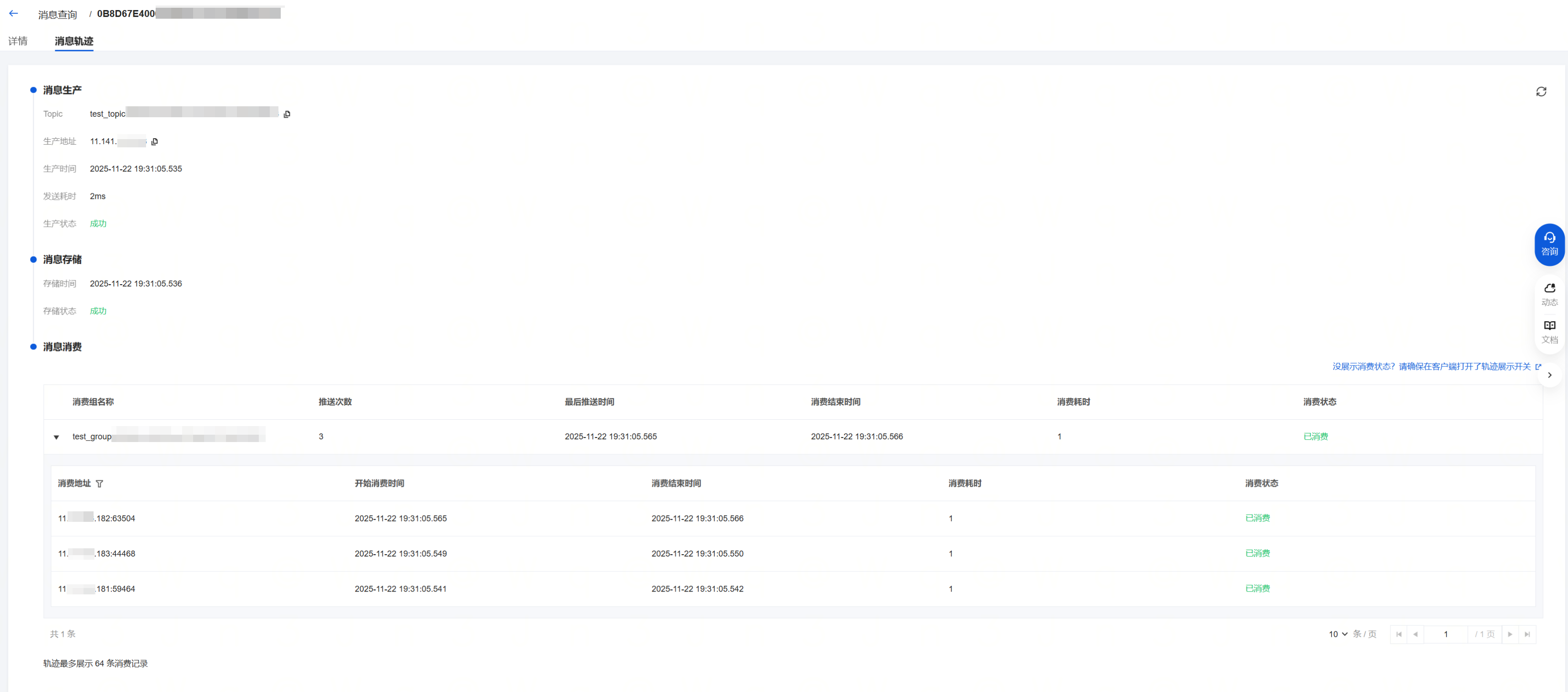Click the page number input field
This screenshot has width=1568, height=692.
[1446, 634]
